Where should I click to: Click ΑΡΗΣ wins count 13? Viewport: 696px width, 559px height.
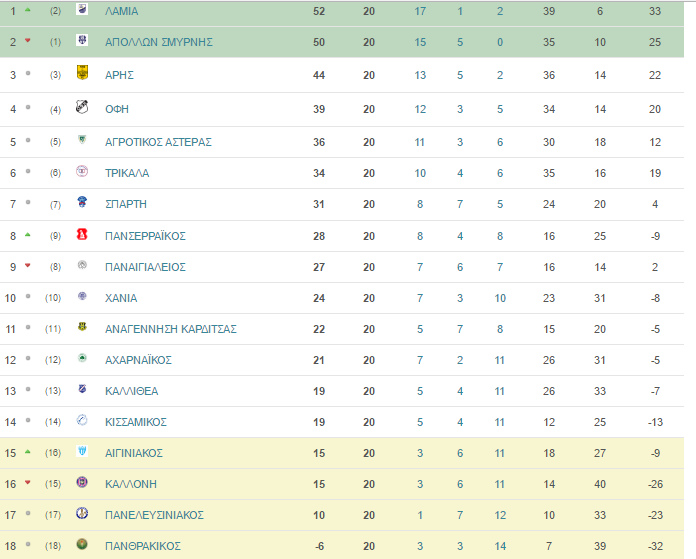(420, 75)
